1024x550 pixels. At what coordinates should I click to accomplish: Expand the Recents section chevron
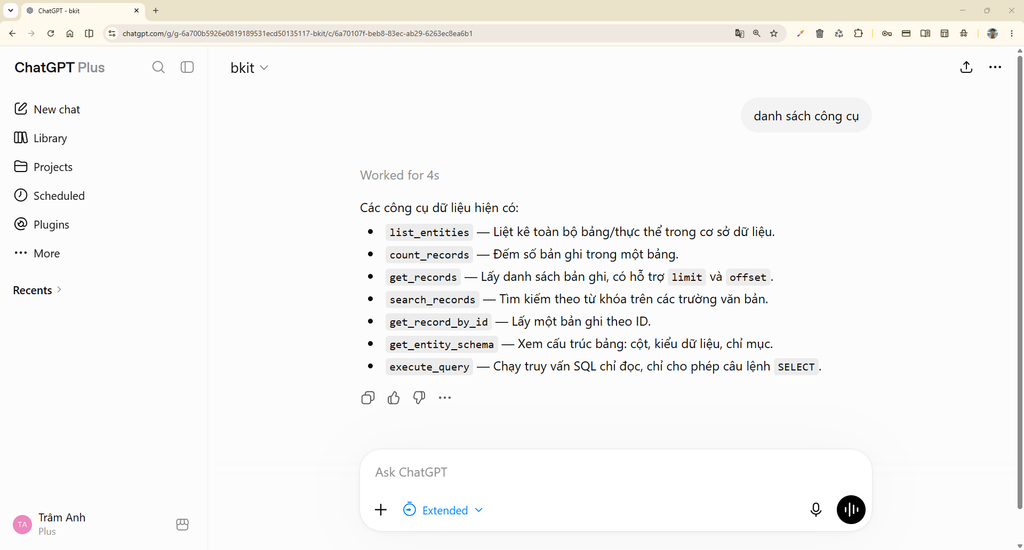(x=59, y=289)
